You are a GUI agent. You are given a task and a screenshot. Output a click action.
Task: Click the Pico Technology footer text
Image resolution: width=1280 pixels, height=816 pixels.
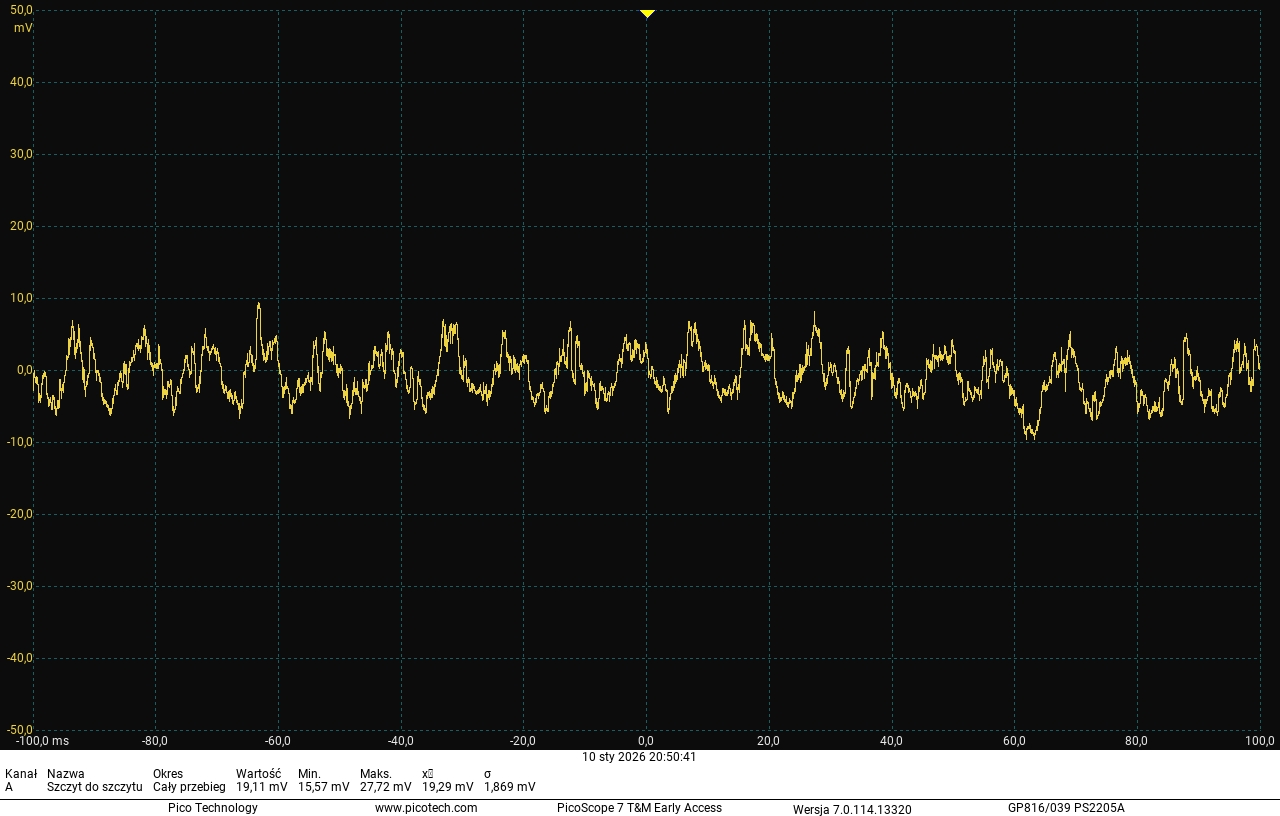(212, 808)
